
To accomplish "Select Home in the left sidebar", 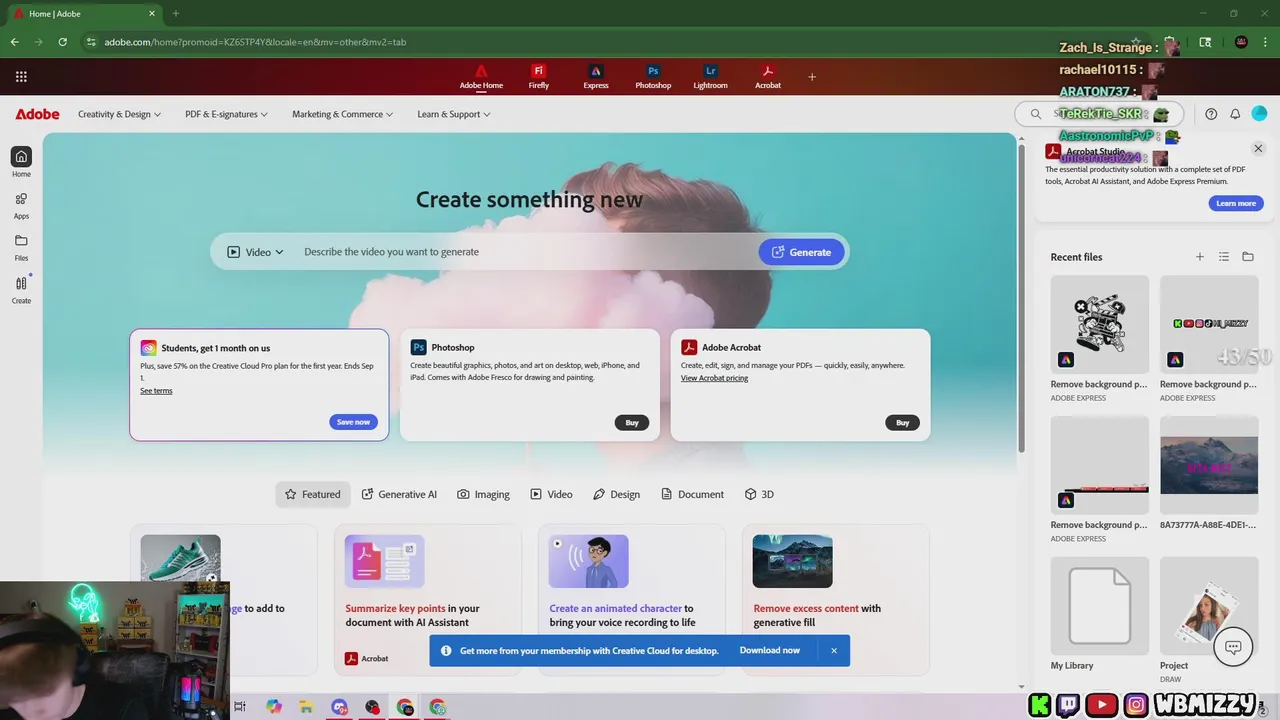I will click(21, 162).
